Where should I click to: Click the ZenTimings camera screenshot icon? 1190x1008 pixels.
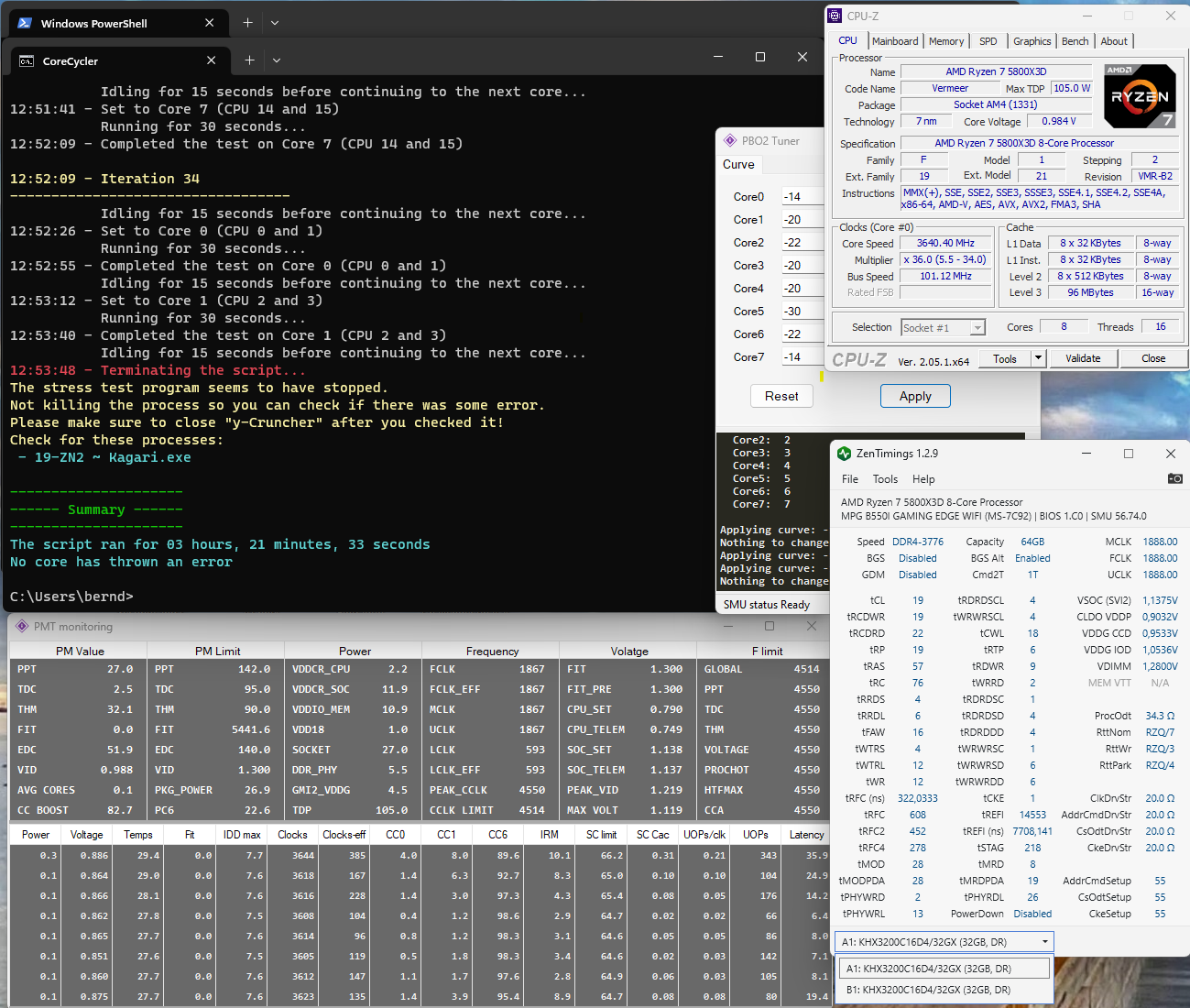[1174, 478]
